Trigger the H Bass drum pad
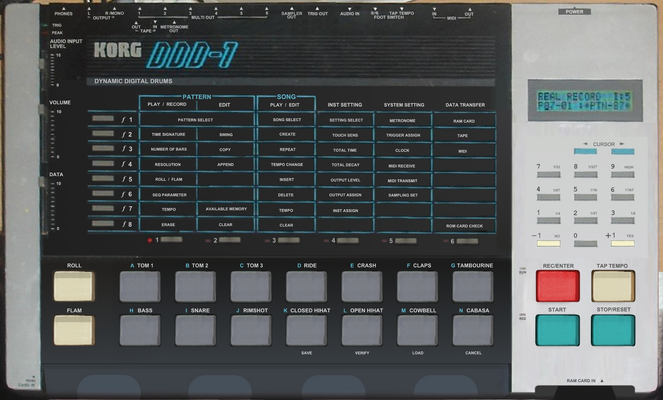This screenshot has height=400, width=663. (x=140, y=331)
